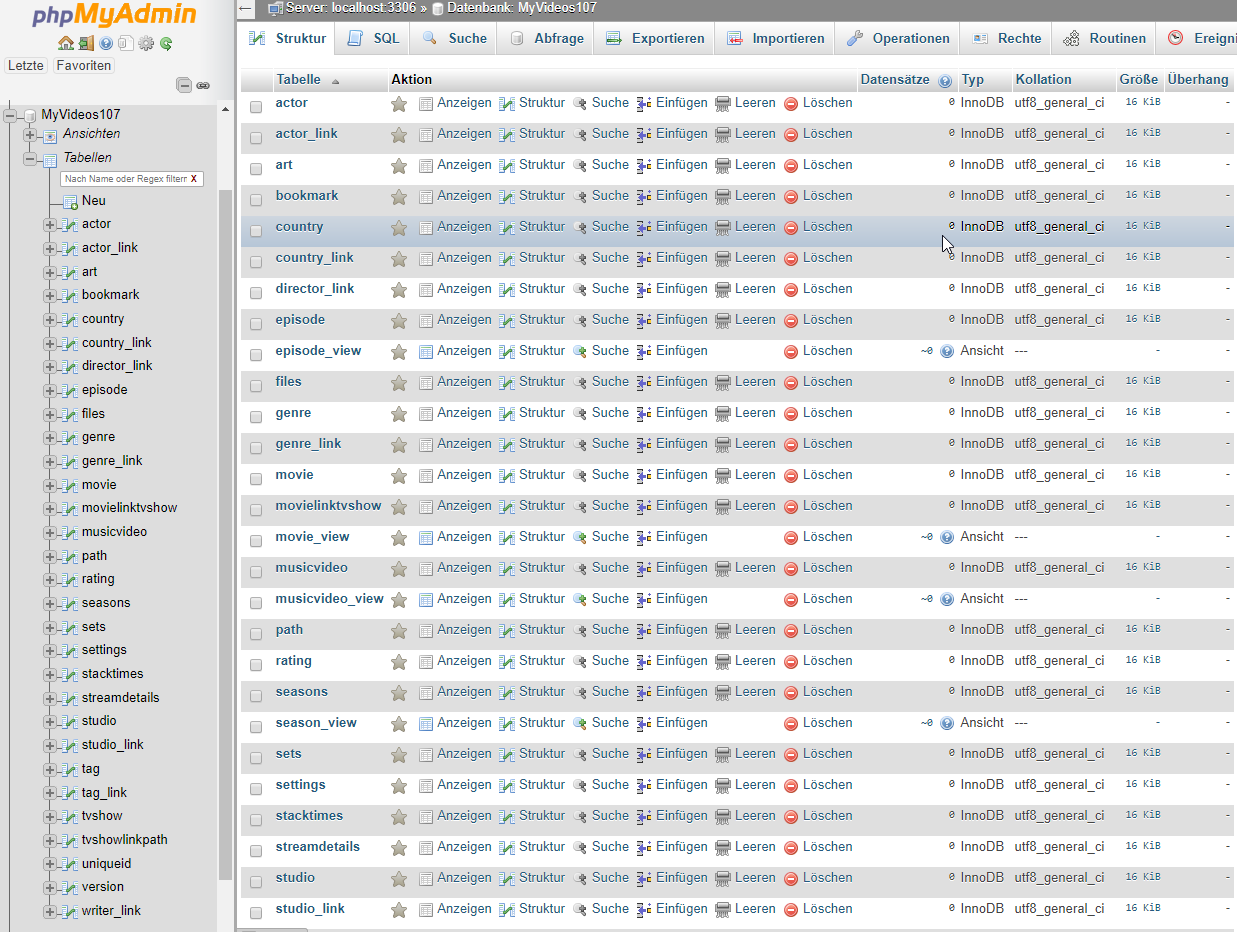1237x932 pixels.
Task: Click the Letzte button
Action: [26, 65]
